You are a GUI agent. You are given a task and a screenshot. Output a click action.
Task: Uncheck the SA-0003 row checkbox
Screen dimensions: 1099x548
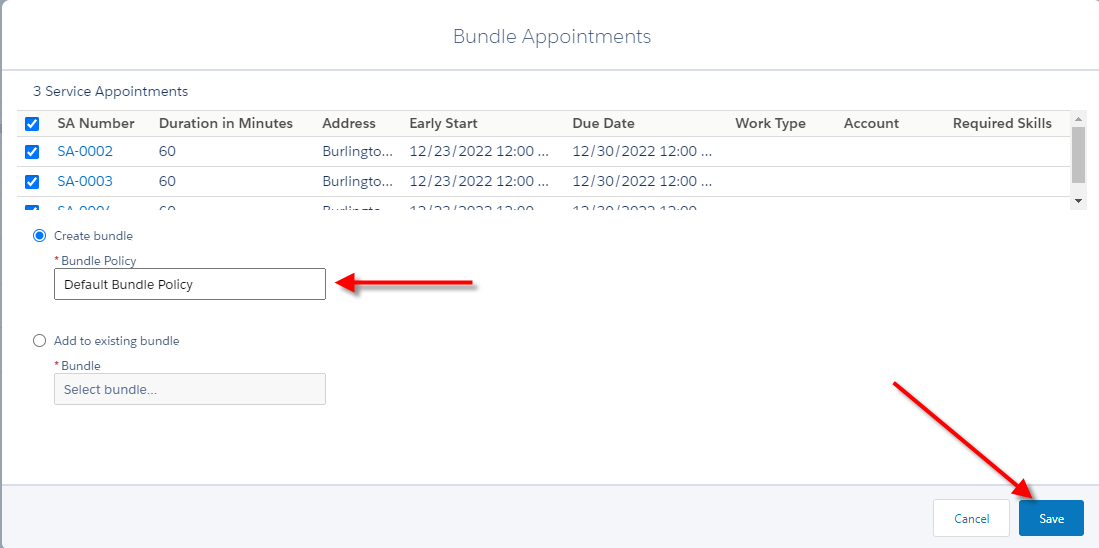[32, 182]
